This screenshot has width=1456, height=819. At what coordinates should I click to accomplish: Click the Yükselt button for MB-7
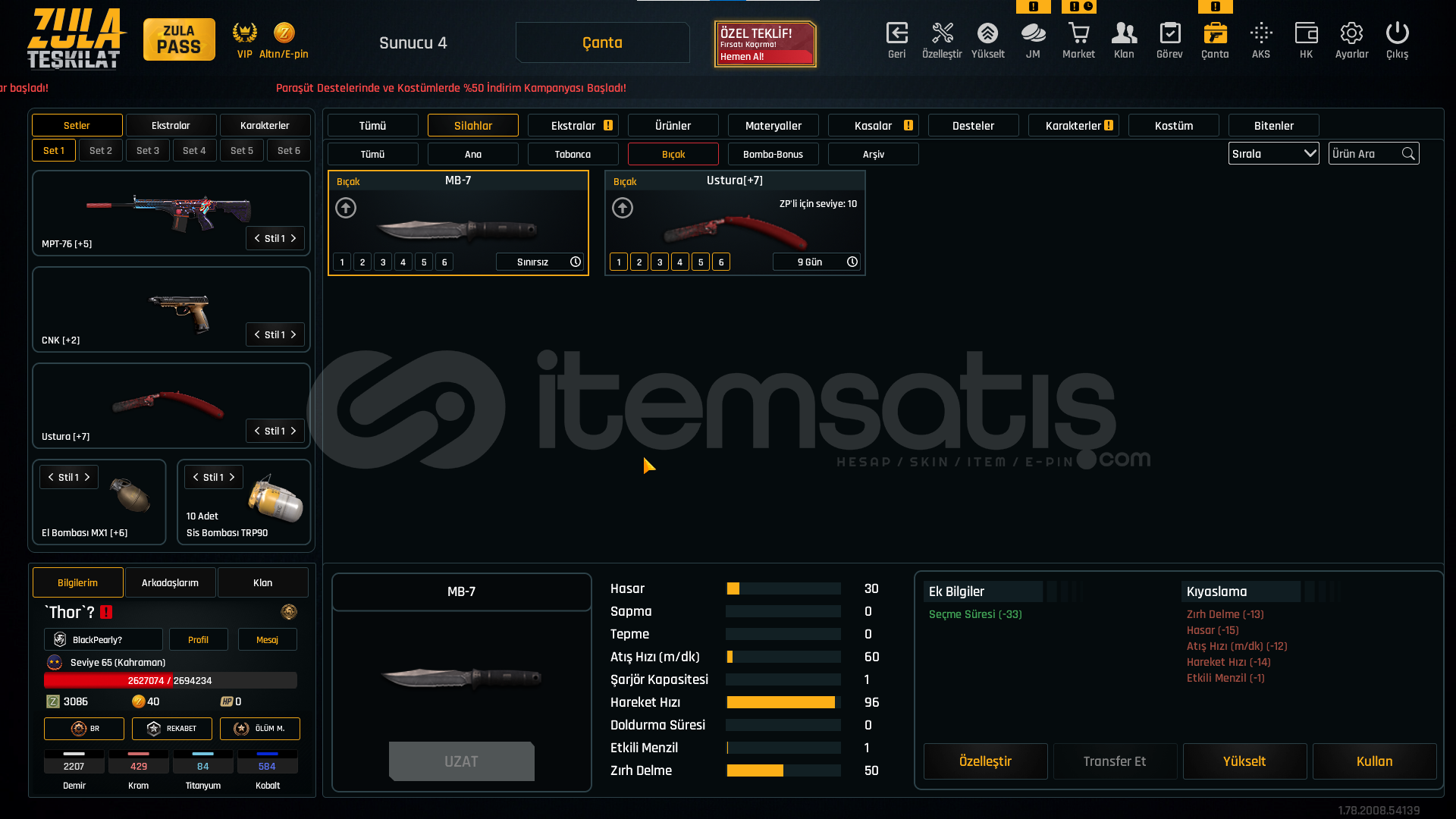[1244, 761]
